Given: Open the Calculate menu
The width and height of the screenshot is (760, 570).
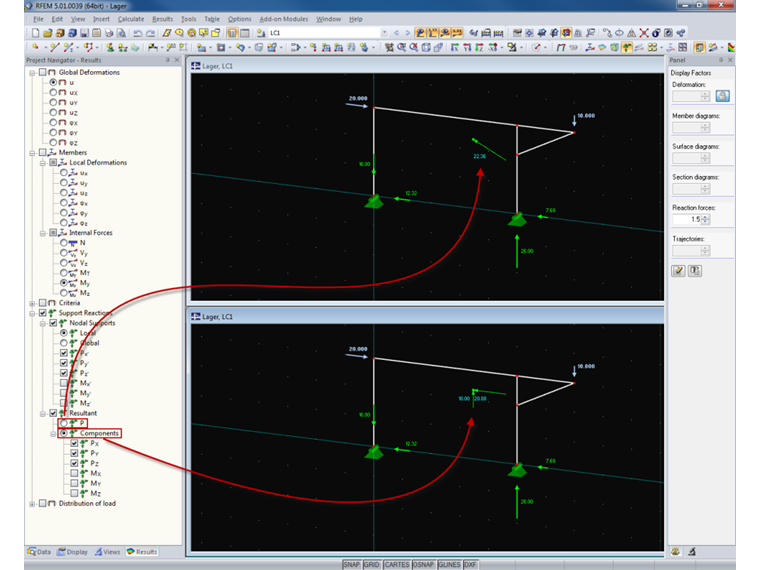Looking at the screenshot, I should [131, 19].
